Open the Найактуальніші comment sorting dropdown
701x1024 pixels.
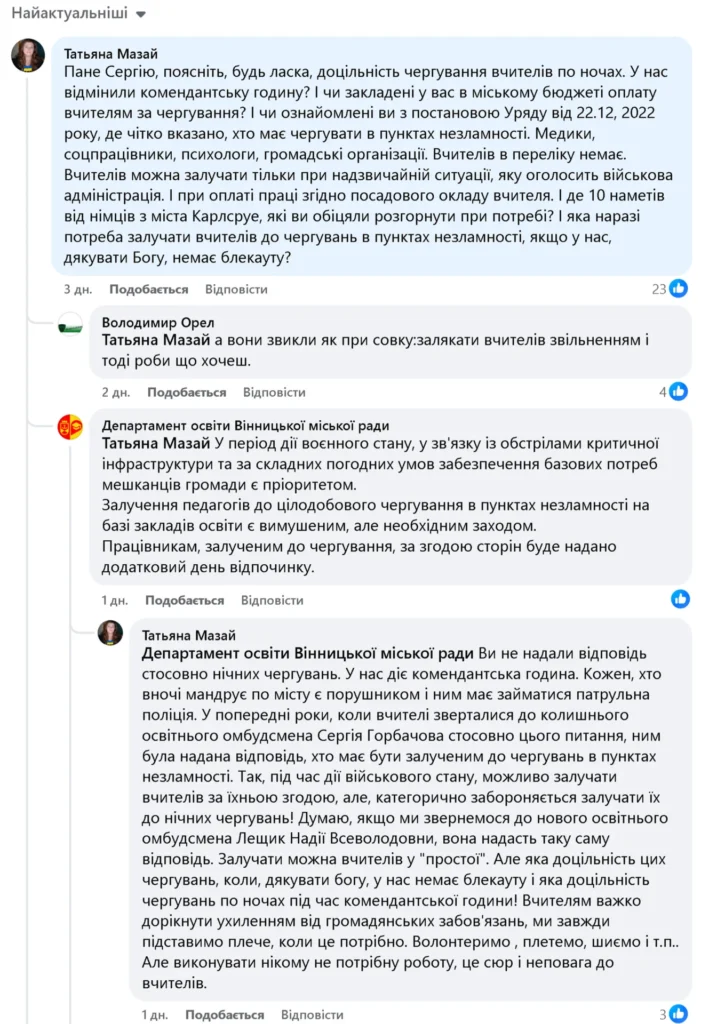pyautogui.click(x=78, y=15)
